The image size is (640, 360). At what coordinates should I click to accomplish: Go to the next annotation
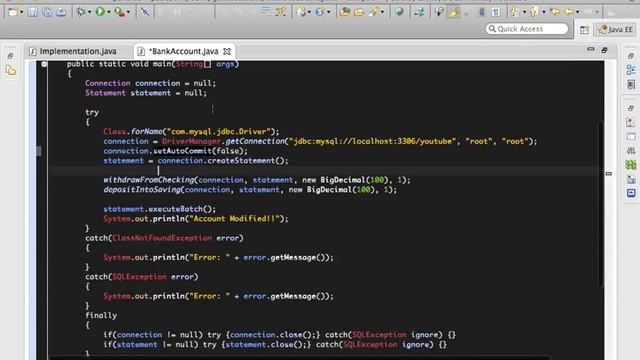[516, 12]
